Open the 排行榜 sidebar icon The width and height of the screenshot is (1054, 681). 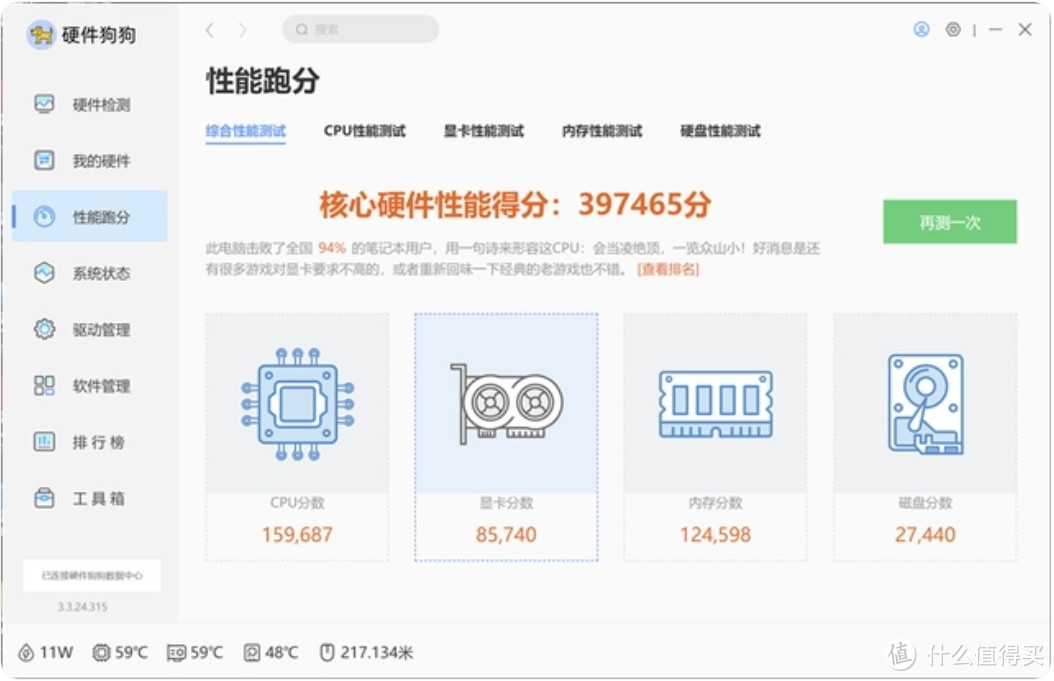pyautogui.click(x=44, y=442)
